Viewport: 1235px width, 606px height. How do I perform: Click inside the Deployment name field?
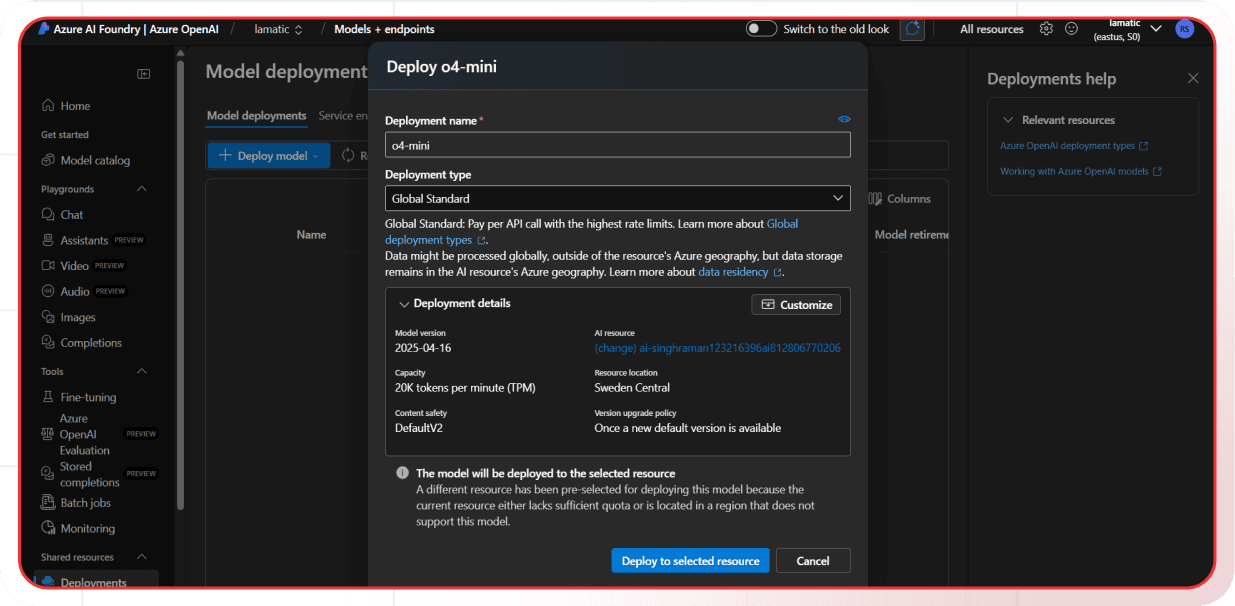tap(617, 144)
